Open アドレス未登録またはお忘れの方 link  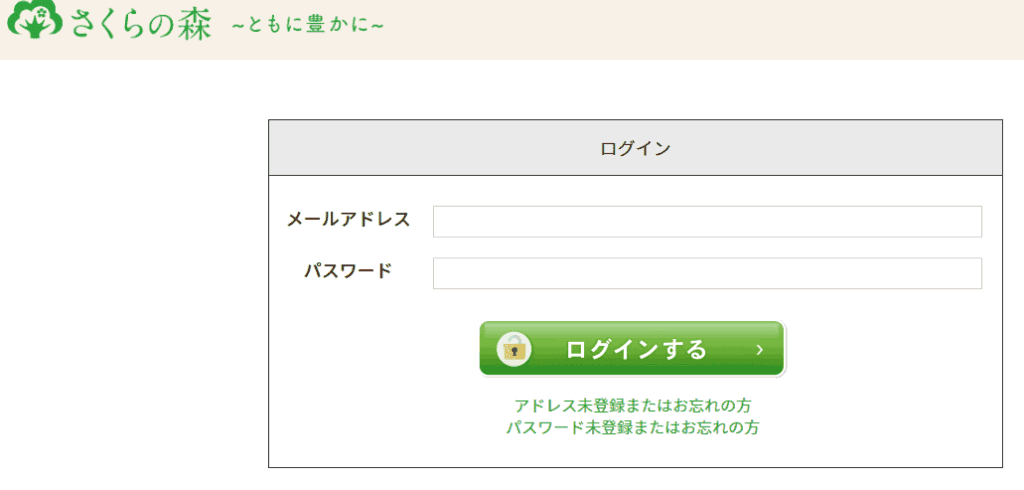(x=633, y=406)
